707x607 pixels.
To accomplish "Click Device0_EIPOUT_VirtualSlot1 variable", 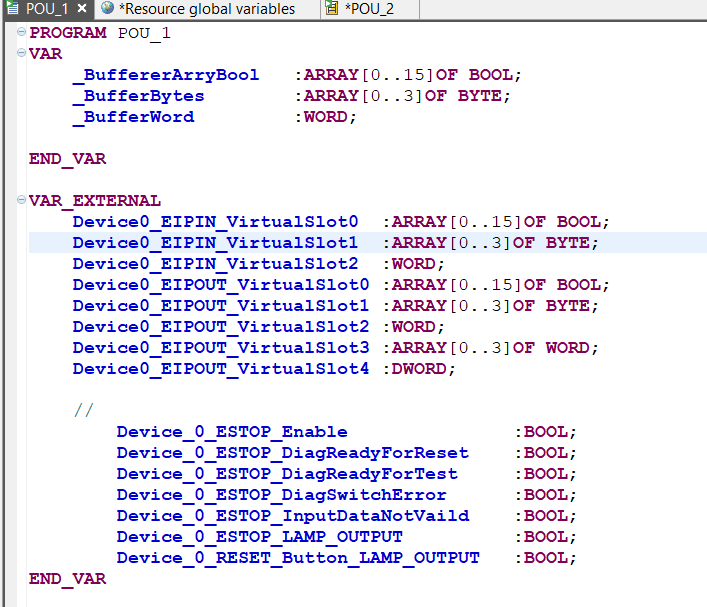I will tap(221, 306).
